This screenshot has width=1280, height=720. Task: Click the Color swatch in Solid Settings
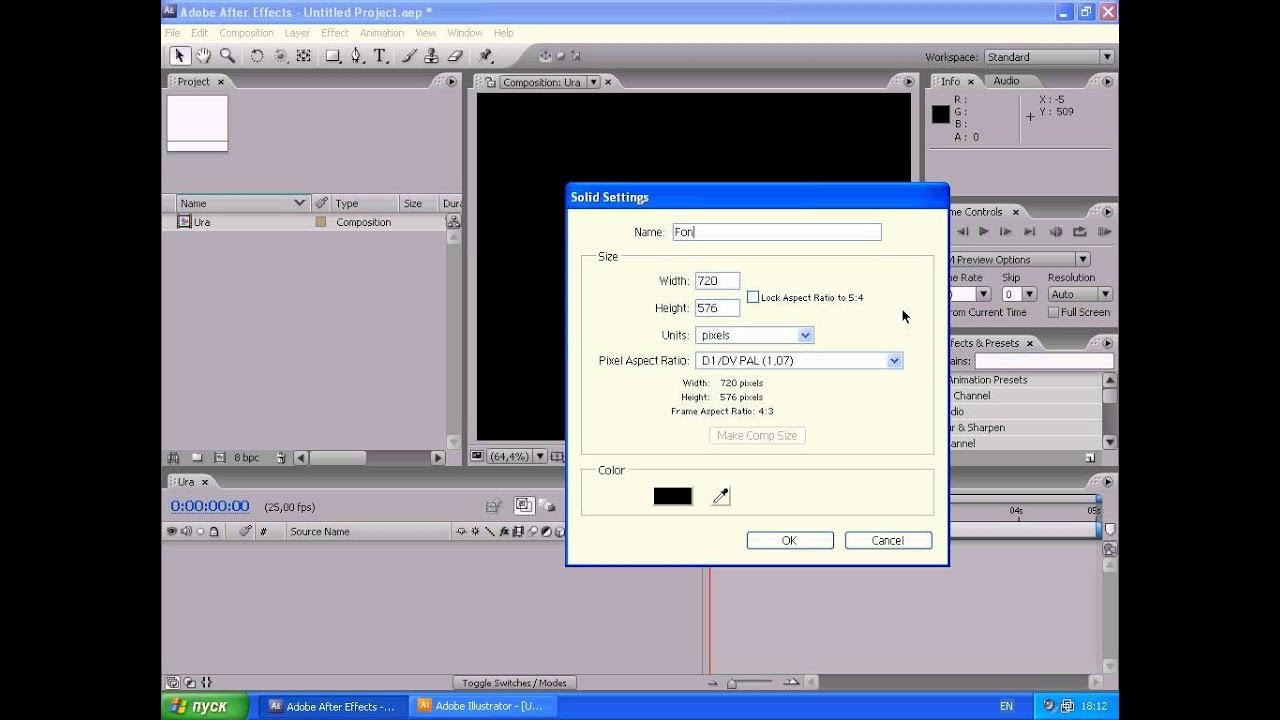[x=673, y=496]
